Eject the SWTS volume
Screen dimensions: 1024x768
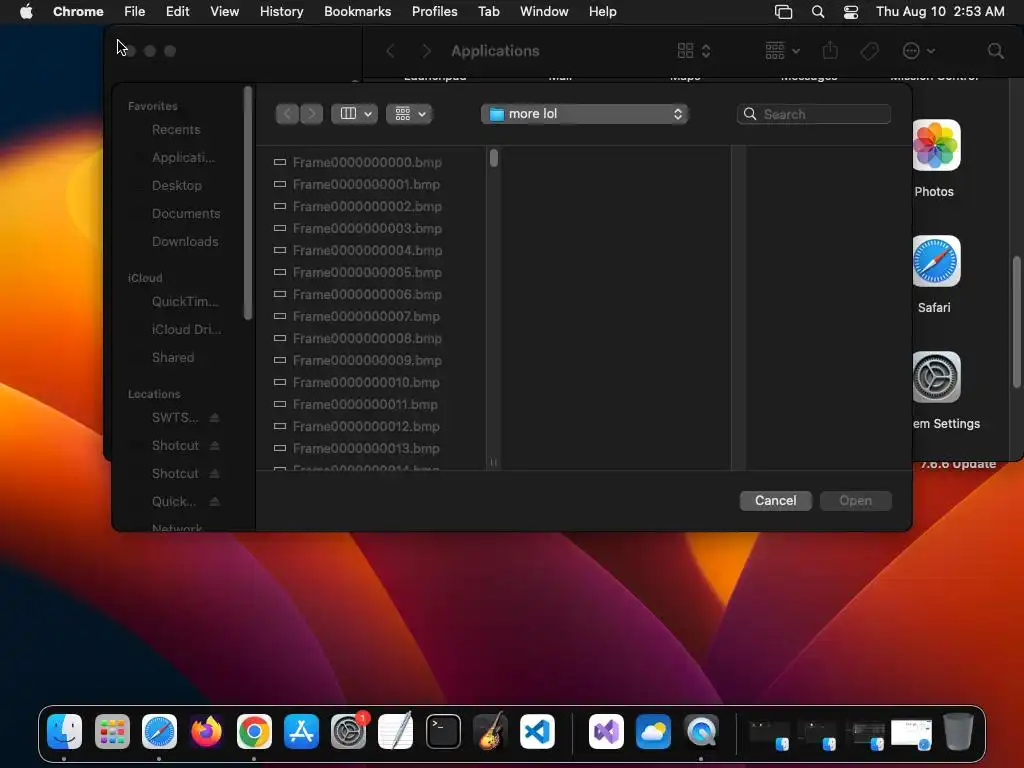point(214,418)
